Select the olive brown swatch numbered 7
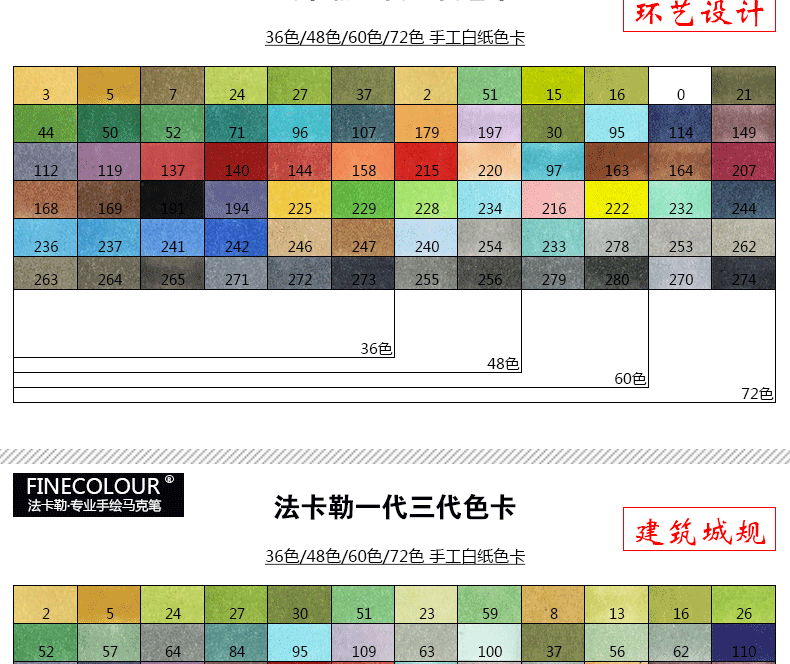 click(173, 86)
